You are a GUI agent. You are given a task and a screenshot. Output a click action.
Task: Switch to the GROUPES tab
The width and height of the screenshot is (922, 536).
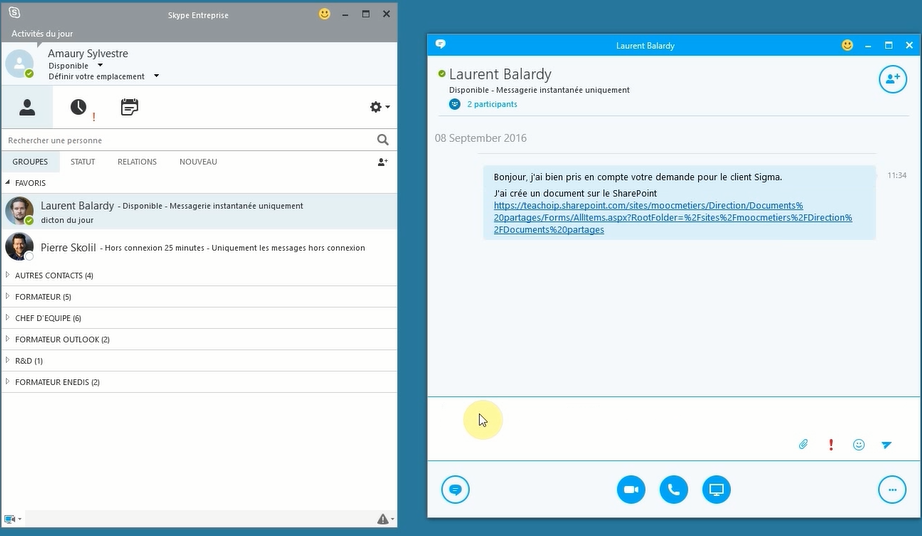(30, 162)
